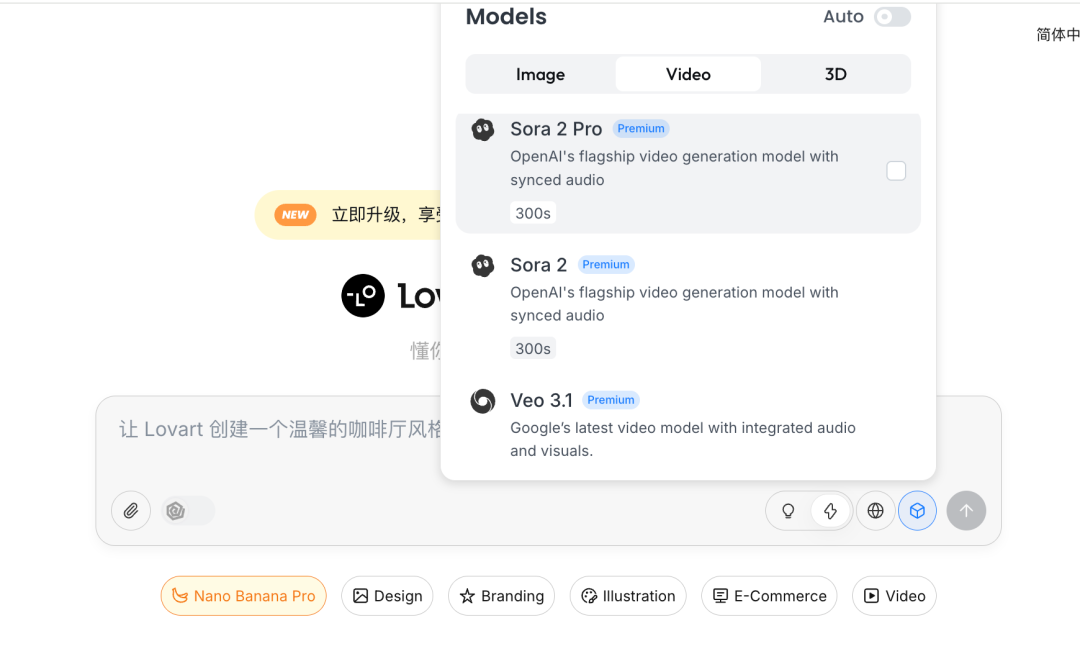1080x646 pixels.
Task: Click the Premium badge beside Sora 2
Action: [606, 264]
